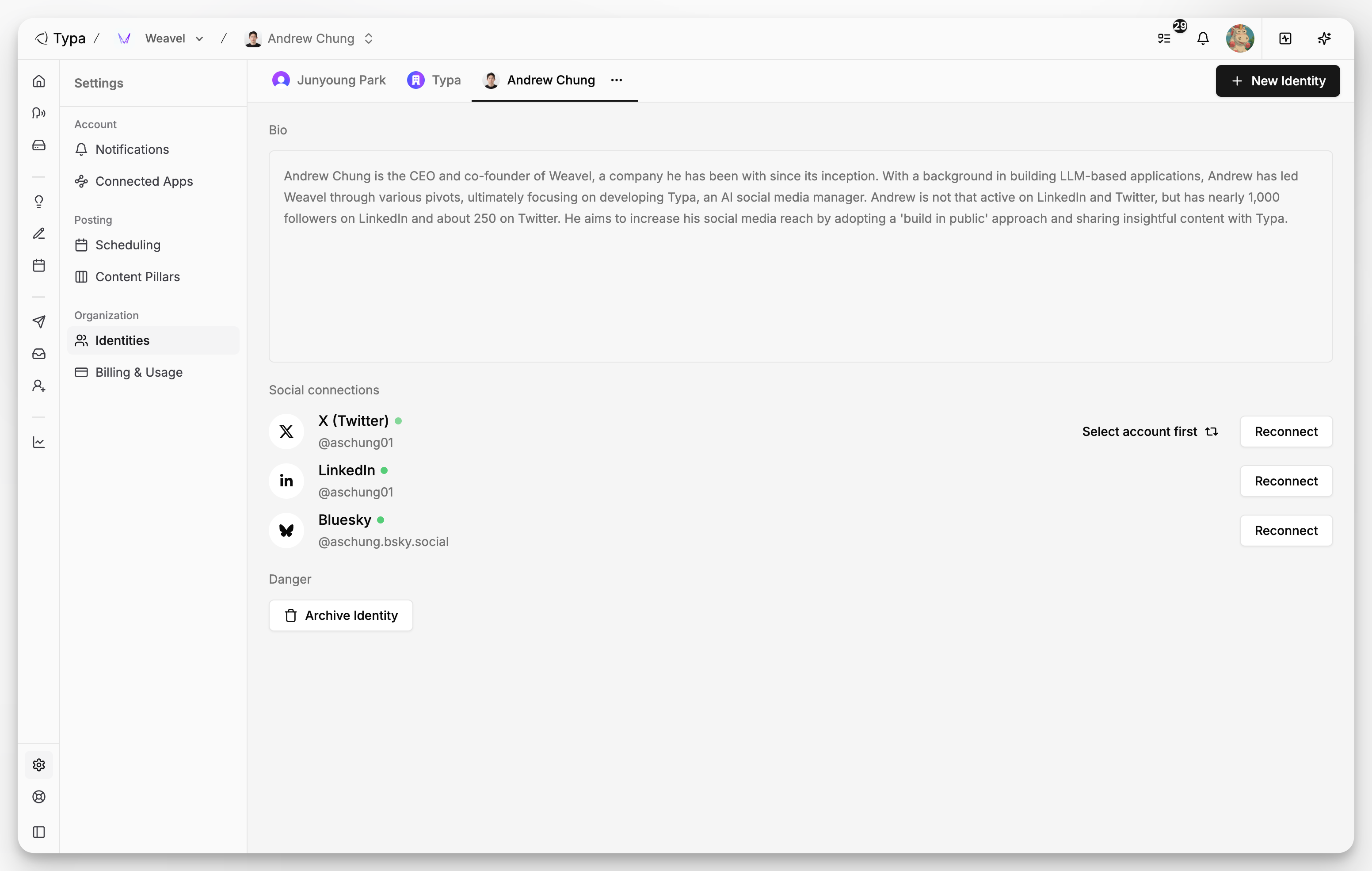The image size is (1372, 871).
Task: Reconnect the X (Twitter) account
Action: click(x=1286, y=432)
